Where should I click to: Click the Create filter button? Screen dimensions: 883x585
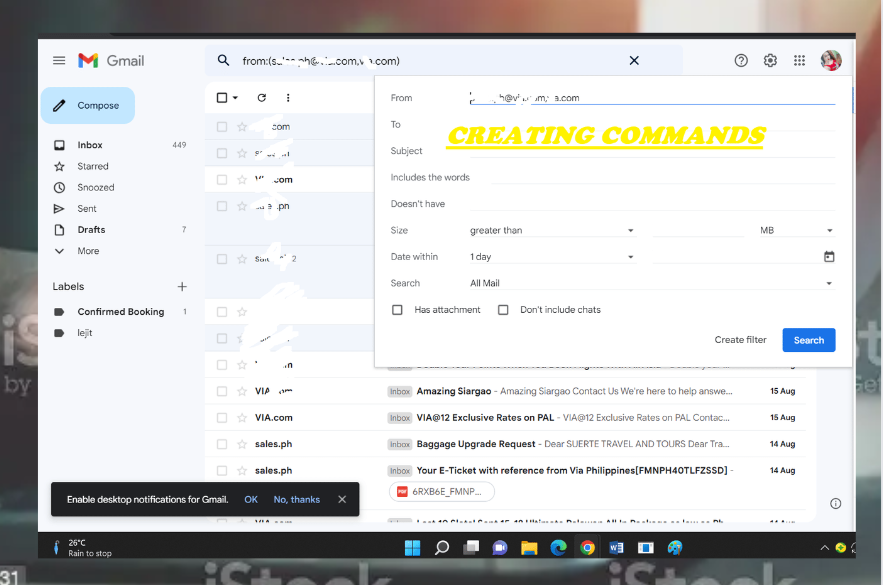tap(741, 340)
